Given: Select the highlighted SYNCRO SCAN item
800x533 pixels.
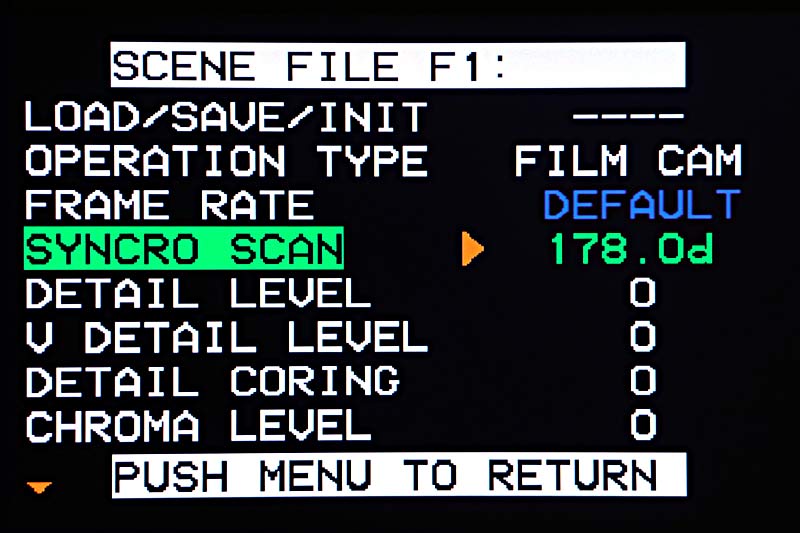Looking at the screenshot, I should 183,250.
